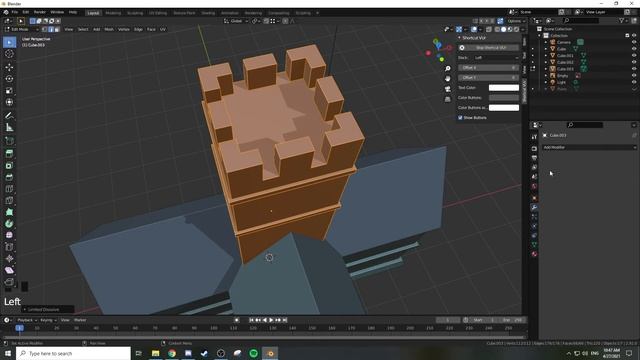Select the Cursor tool
The width and height of the screenshot is (640, 360).
(x=9, y=54)
